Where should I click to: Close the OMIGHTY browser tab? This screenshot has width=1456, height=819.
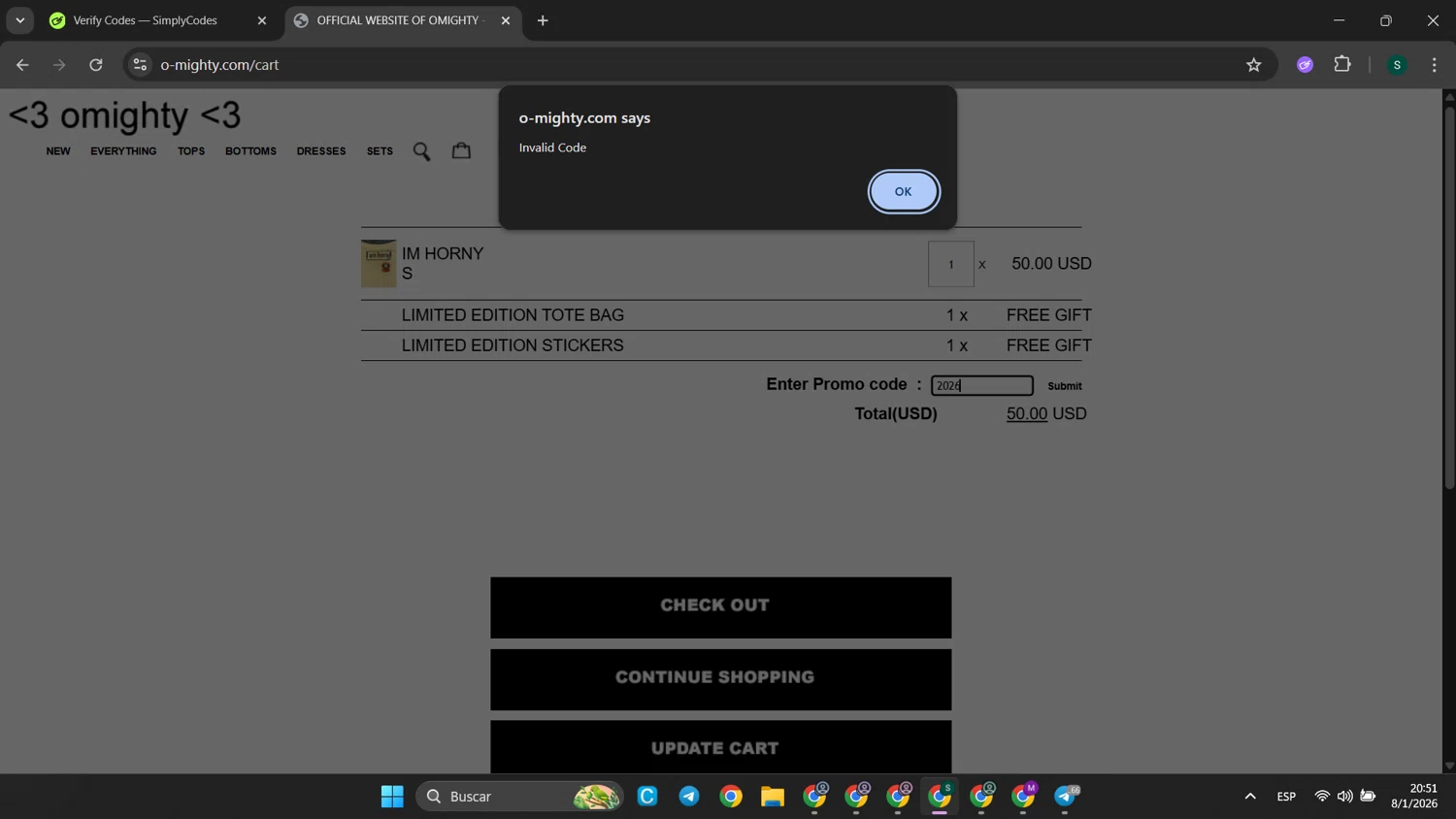[x=506, y=20]
